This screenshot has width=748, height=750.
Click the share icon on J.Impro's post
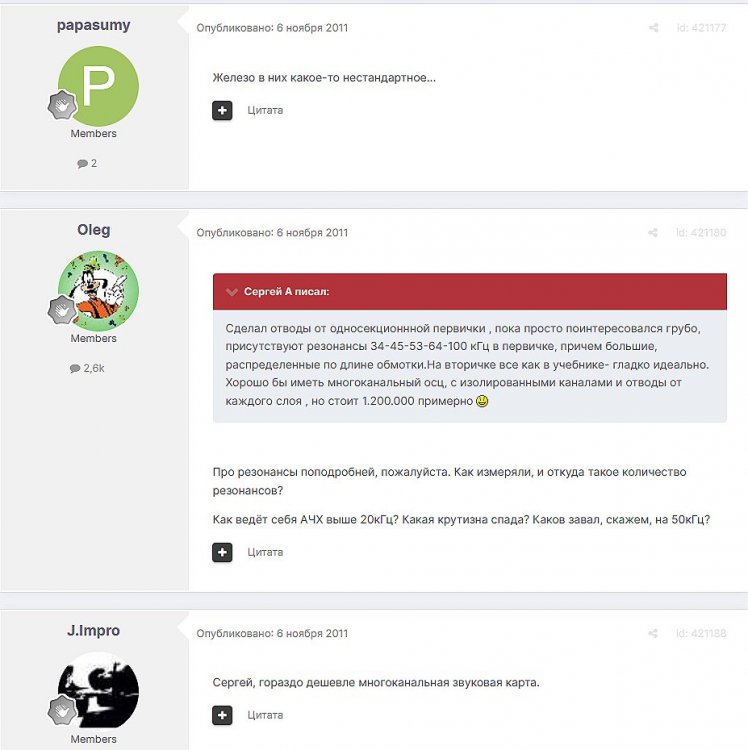[653, 633]
